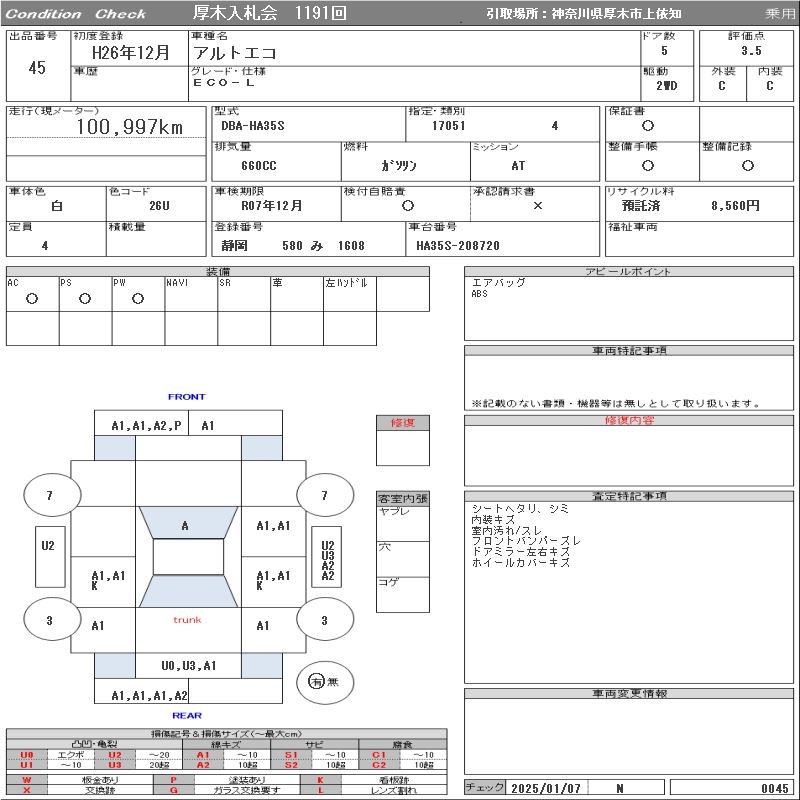The height and width of the screenshot is (800, 800).
Task: Select the L レンズ割れ legend entry
Action: coord(374,790)
